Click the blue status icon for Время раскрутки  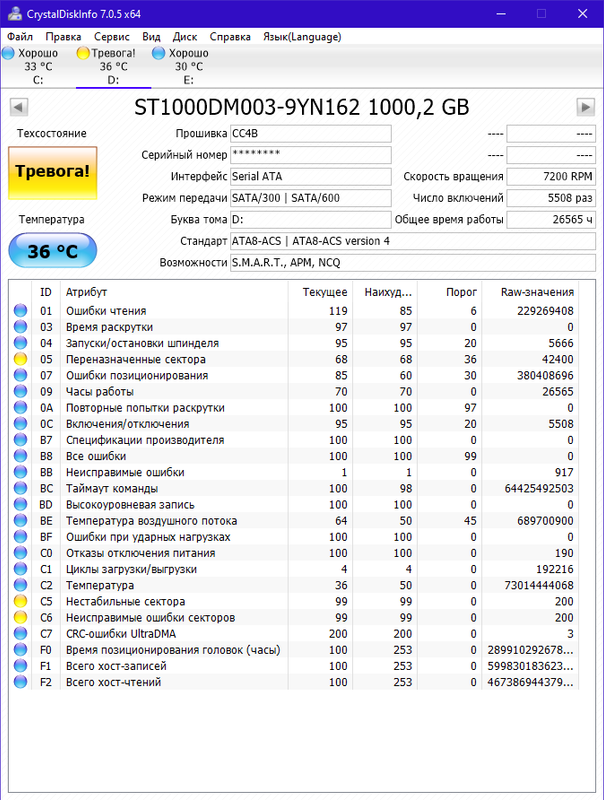(x=20, y=327)
